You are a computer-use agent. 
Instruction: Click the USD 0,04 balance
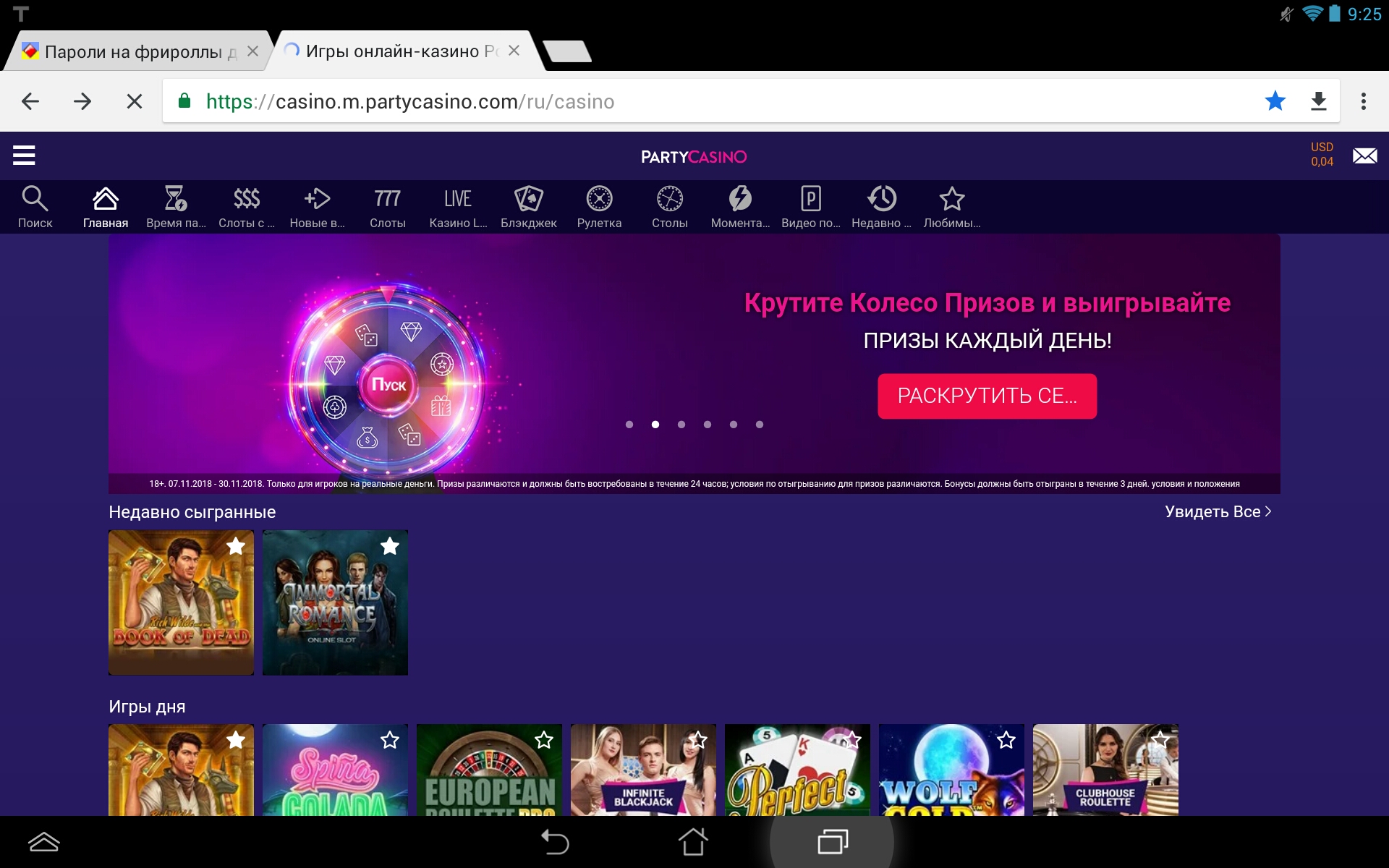pyautogui.click(x=1322, y=154)
